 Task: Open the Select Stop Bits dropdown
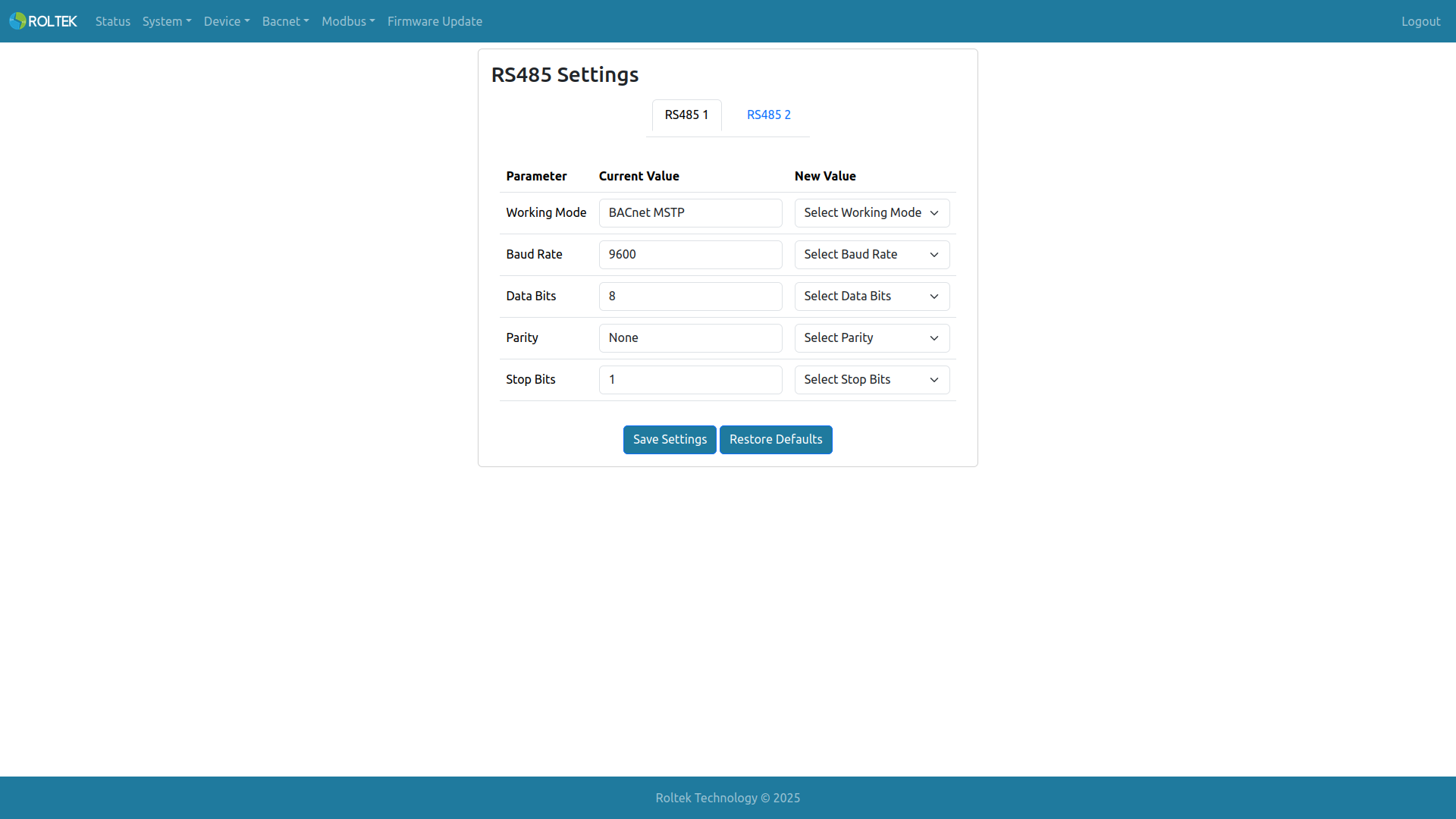872,380
